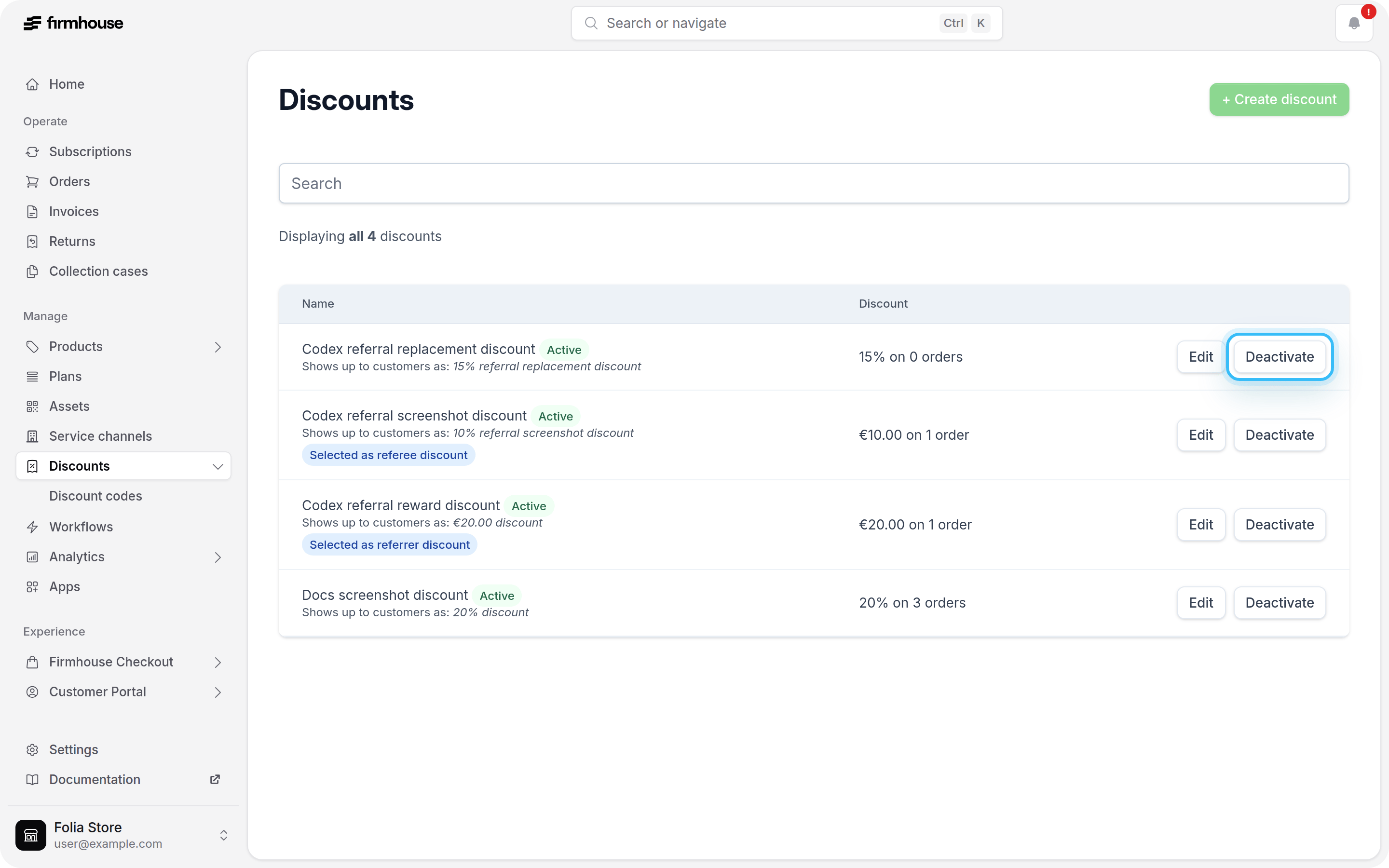Click the Customer Portal person icon

[x=32, y=692]
